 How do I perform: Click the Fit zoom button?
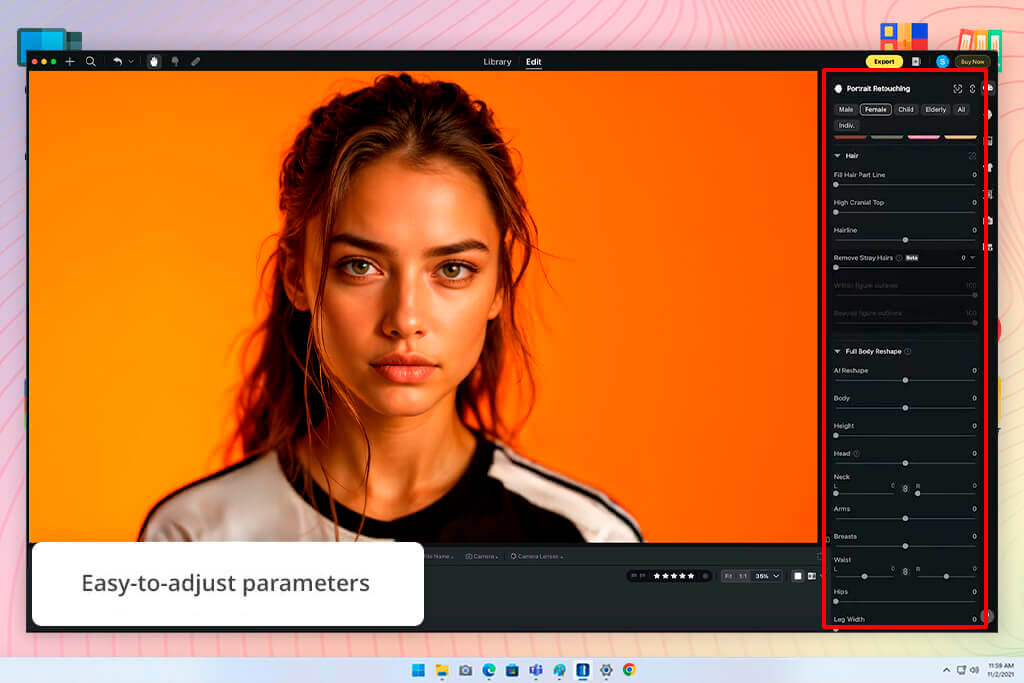(728, 576)
